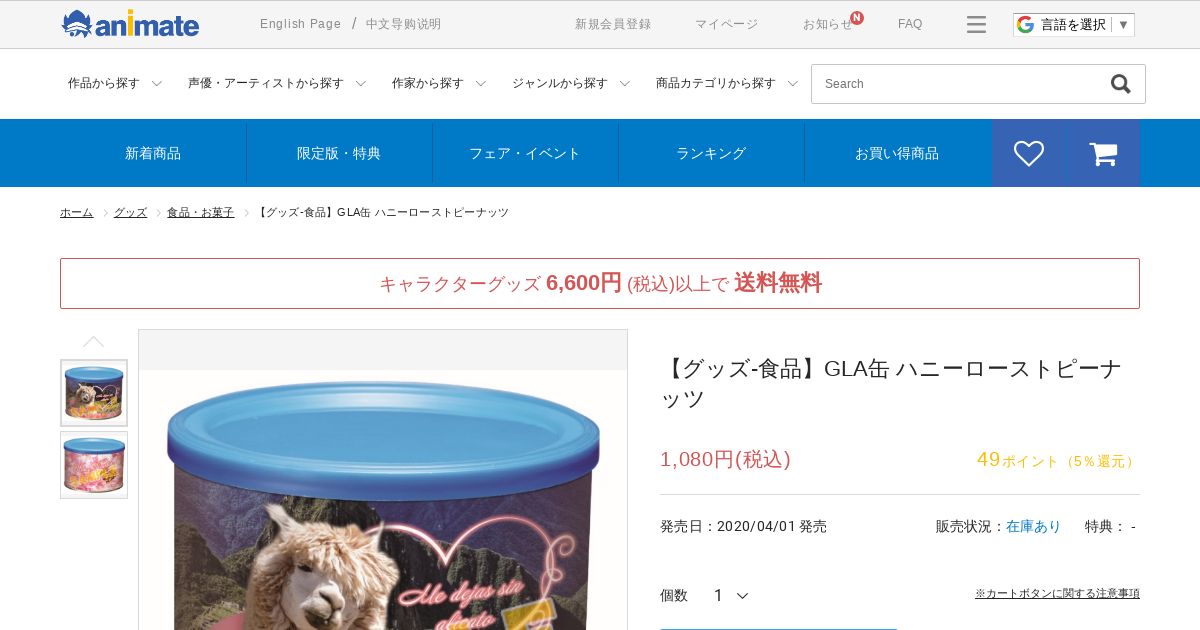Viewport: 1200px width, 630px height.
Task: Click the English Page link
Action: (x=300, y=24)
